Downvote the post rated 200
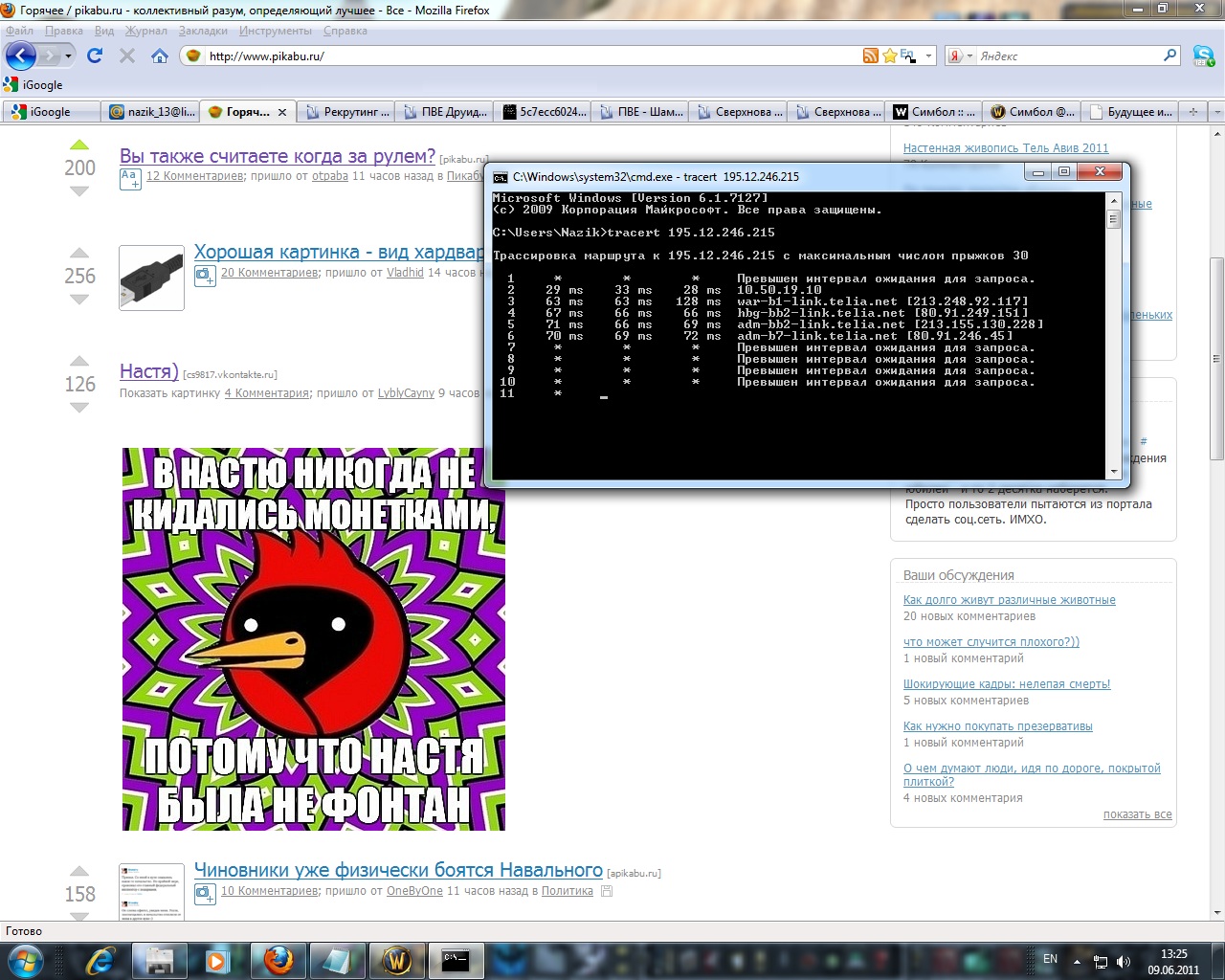 79,191
